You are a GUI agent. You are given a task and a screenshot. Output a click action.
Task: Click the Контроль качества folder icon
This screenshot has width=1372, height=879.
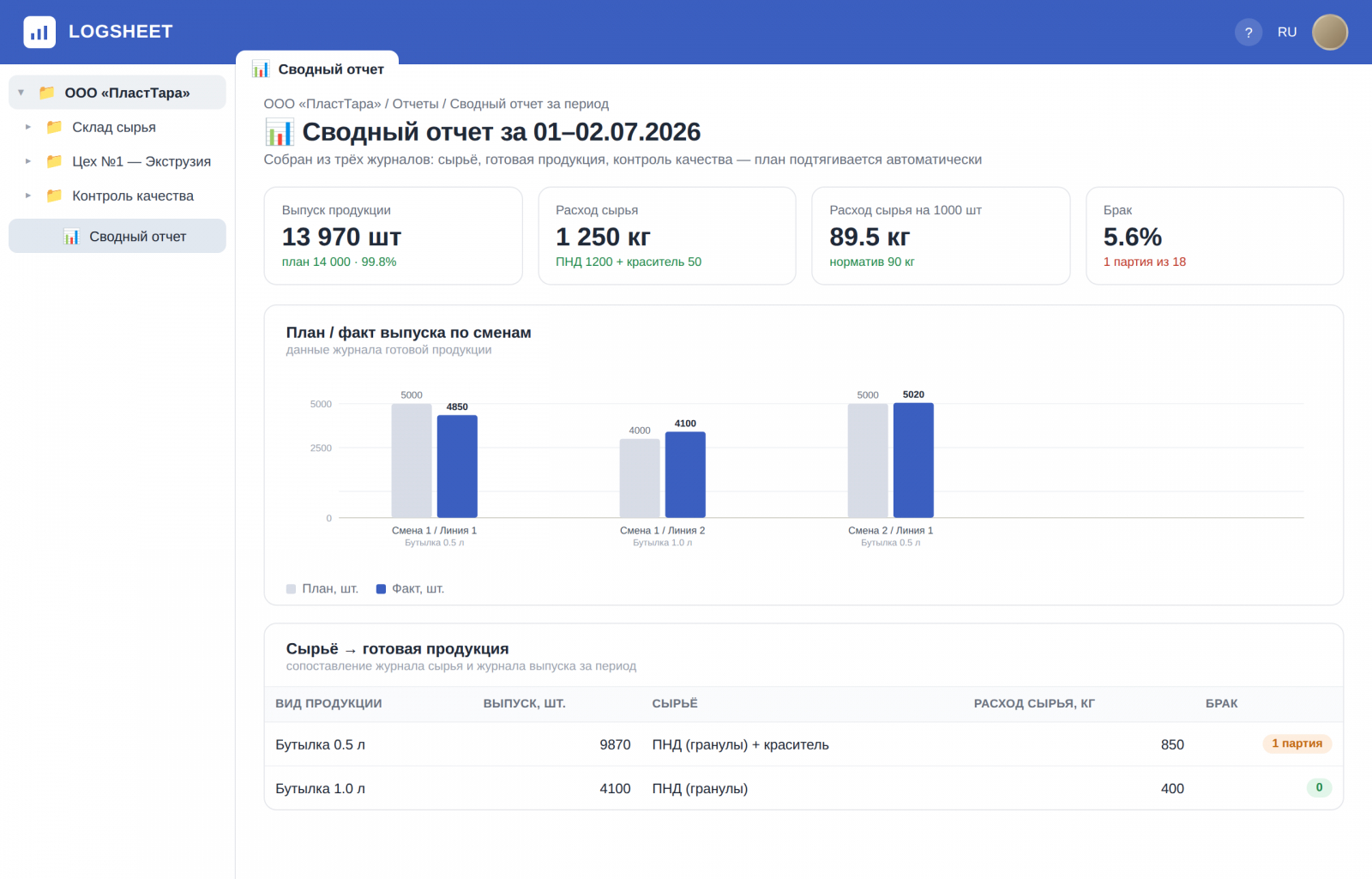point(54,196)
